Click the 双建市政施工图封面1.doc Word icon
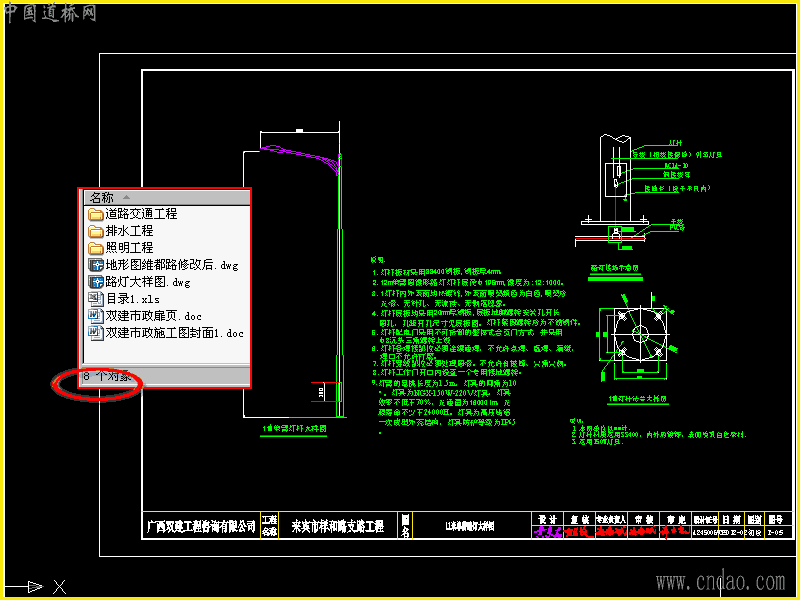The height and width of the screenshot is (600, 800). (x=95, y=333)
